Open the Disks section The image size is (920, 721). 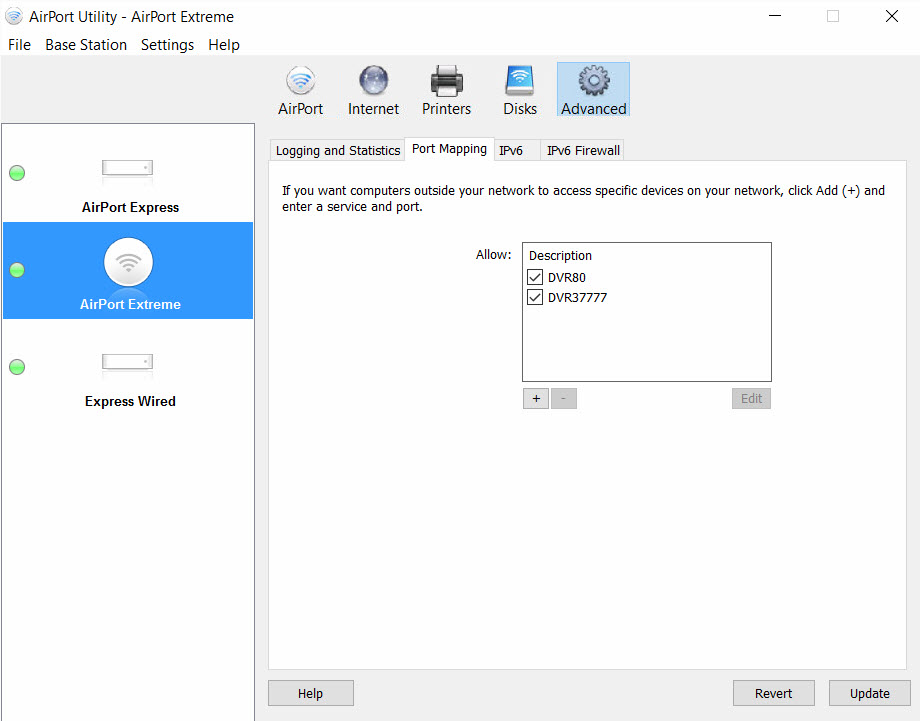click(520, 90)
